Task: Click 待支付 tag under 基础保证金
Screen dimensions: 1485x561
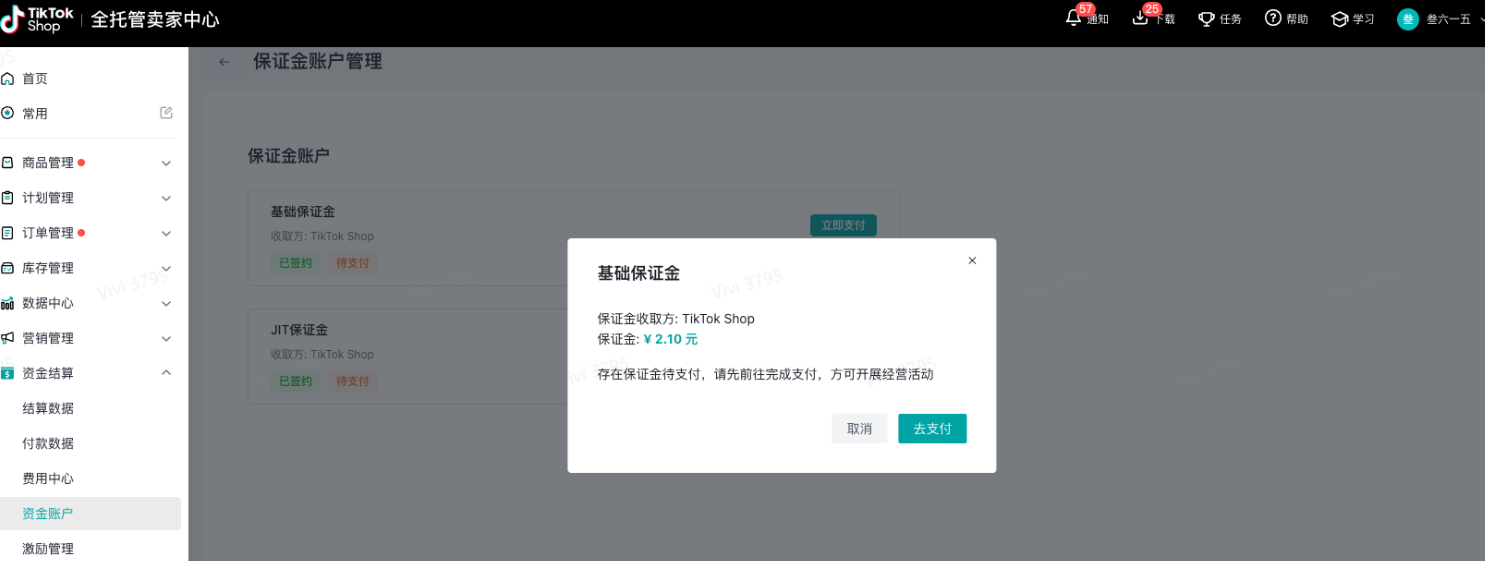Action: coord(352,263)
